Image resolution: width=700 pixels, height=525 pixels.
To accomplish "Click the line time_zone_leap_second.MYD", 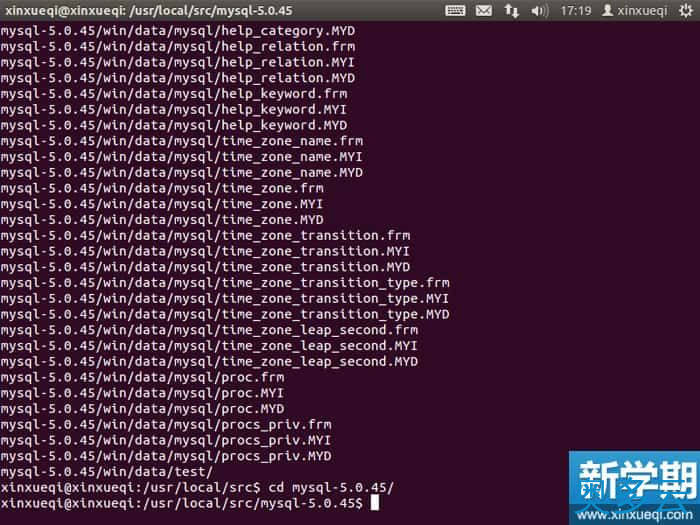I will (209, 362).
